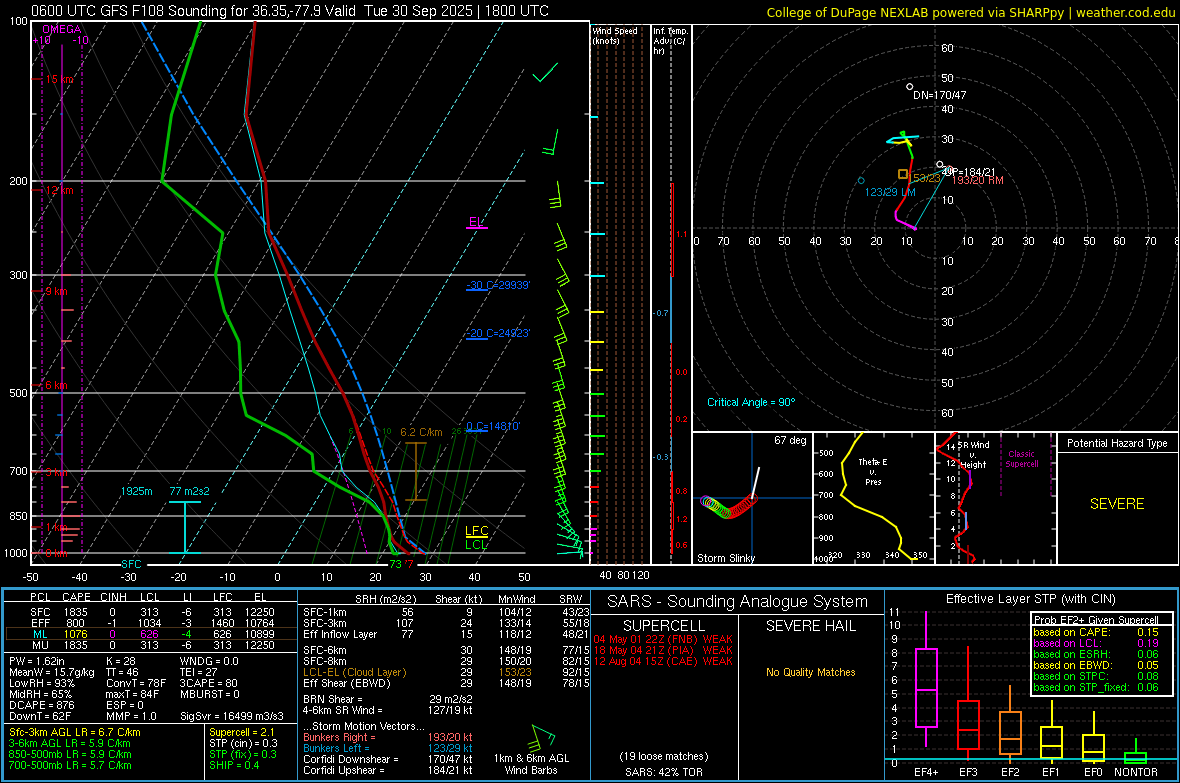Select the SFC-1km row in shear table
The width and height of the screenshot is (1180, 783).
(x=446, y=612)
